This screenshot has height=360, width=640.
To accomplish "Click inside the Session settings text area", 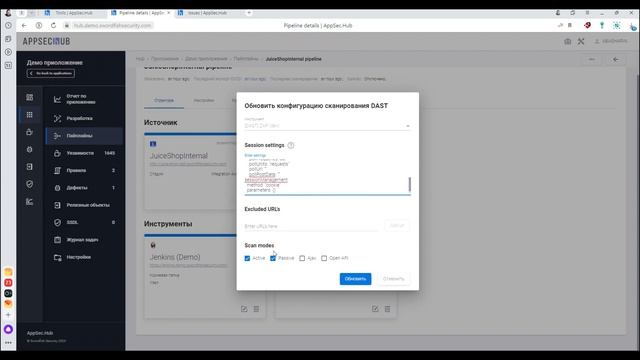I will [326, 176].
